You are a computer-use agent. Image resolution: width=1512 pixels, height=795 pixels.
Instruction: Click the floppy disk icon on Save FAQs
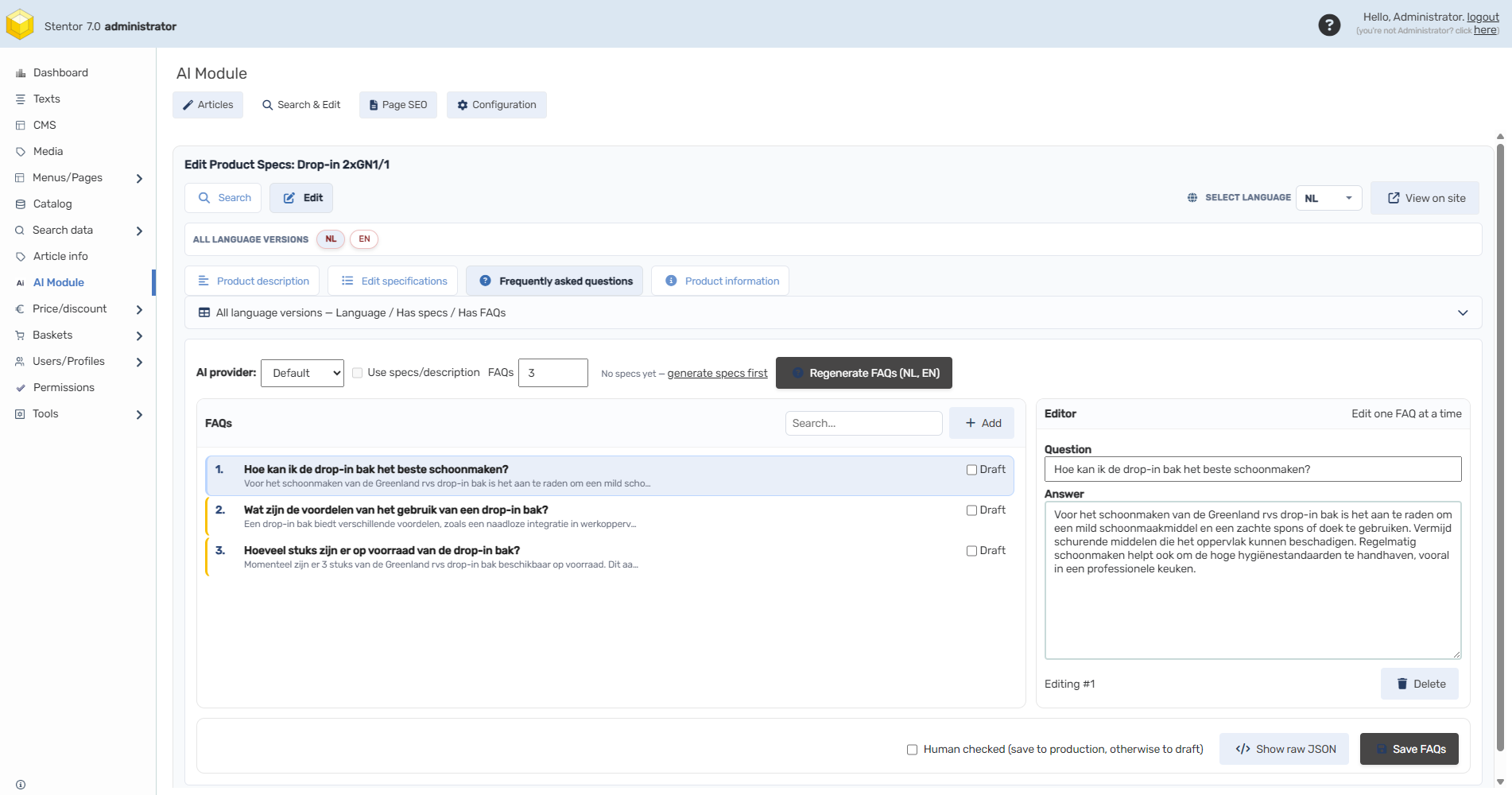pyautogui.click(x=1382, y=750)
